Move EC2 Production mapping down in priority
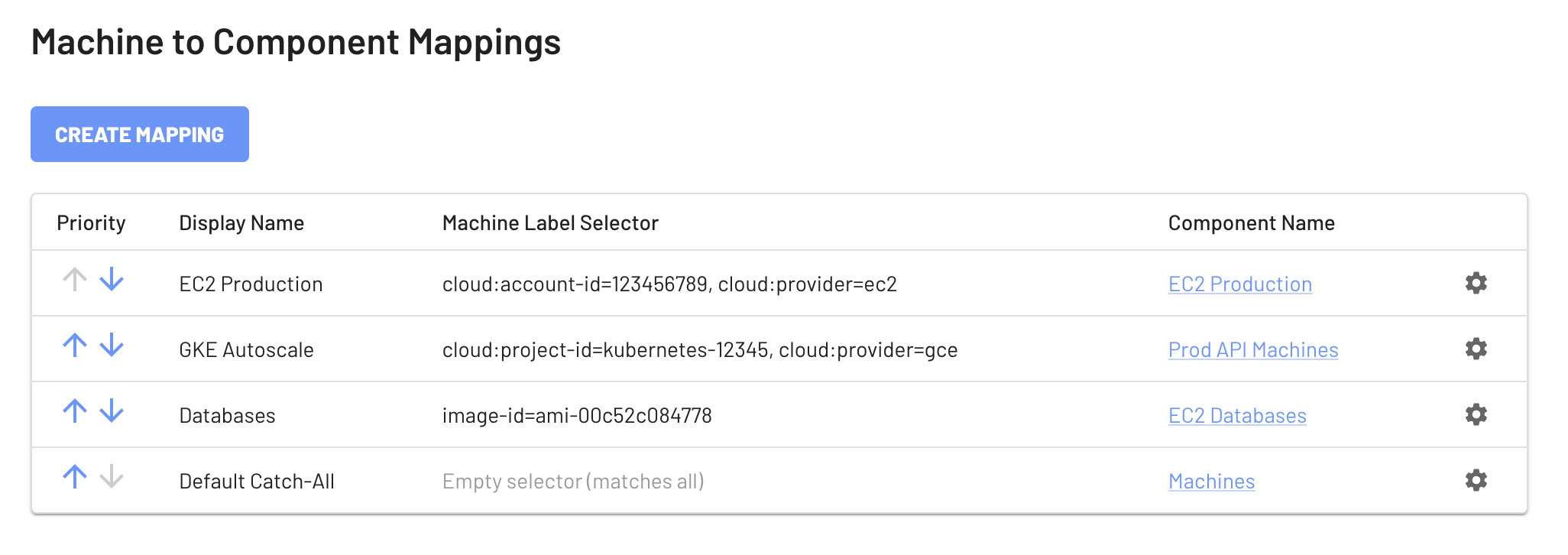This screenshot has width=1568, height=555. coord(112,279)
